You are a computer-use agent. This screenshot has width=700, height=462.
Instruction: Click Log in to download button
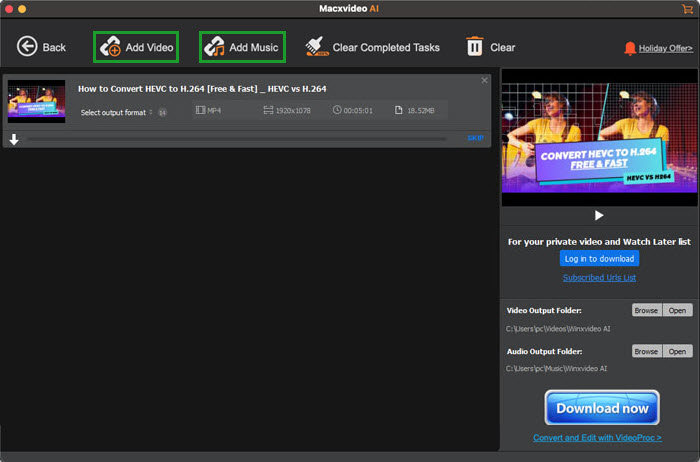pos(599,259)
